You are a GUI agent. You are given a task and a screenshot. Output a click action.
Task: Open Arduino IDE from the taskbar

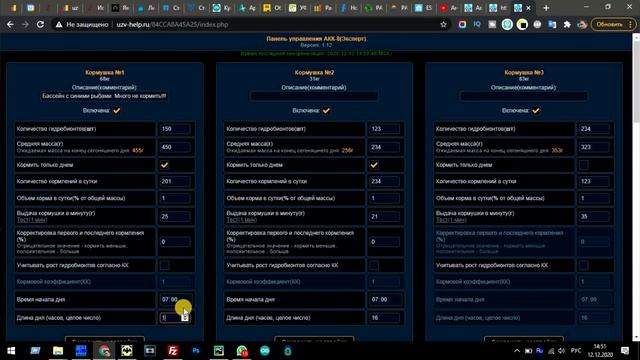point(265,351)
